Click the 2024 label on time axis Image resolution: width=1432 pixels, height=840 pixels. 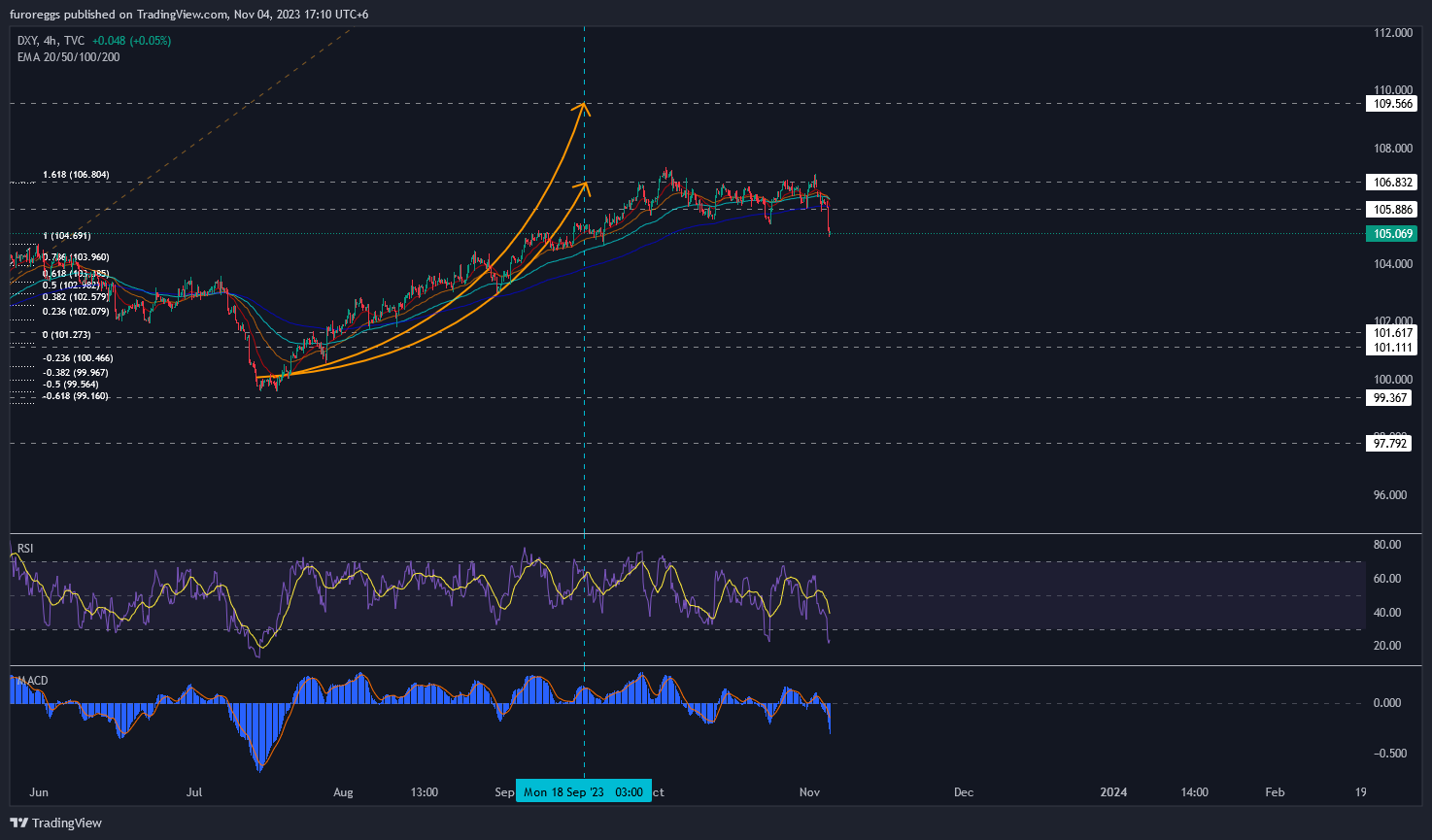(1113, 792)
